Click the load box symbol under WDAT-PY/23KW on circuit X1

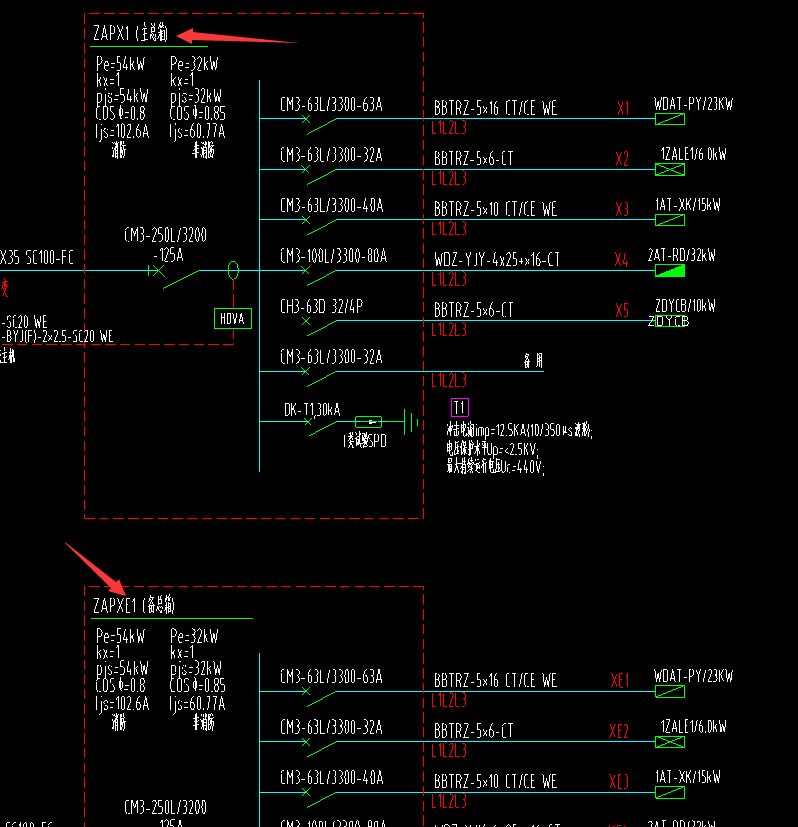coord(670,119)
